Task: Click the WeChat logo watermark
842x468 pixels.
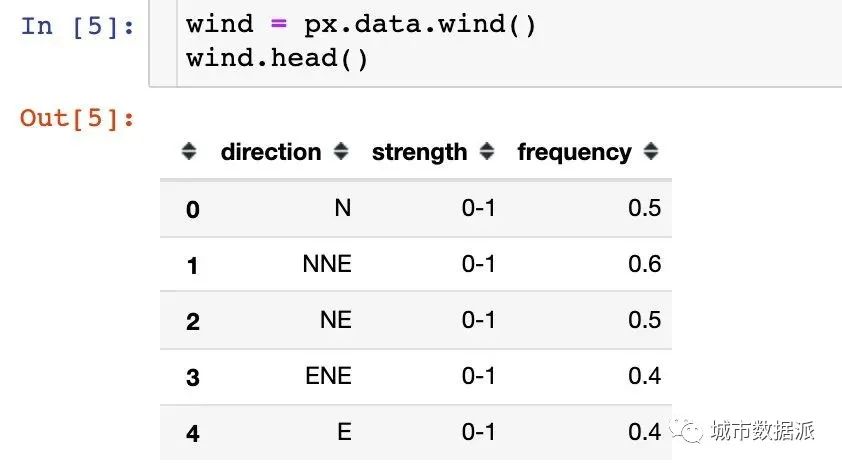Action: click(x=686, y=430)
